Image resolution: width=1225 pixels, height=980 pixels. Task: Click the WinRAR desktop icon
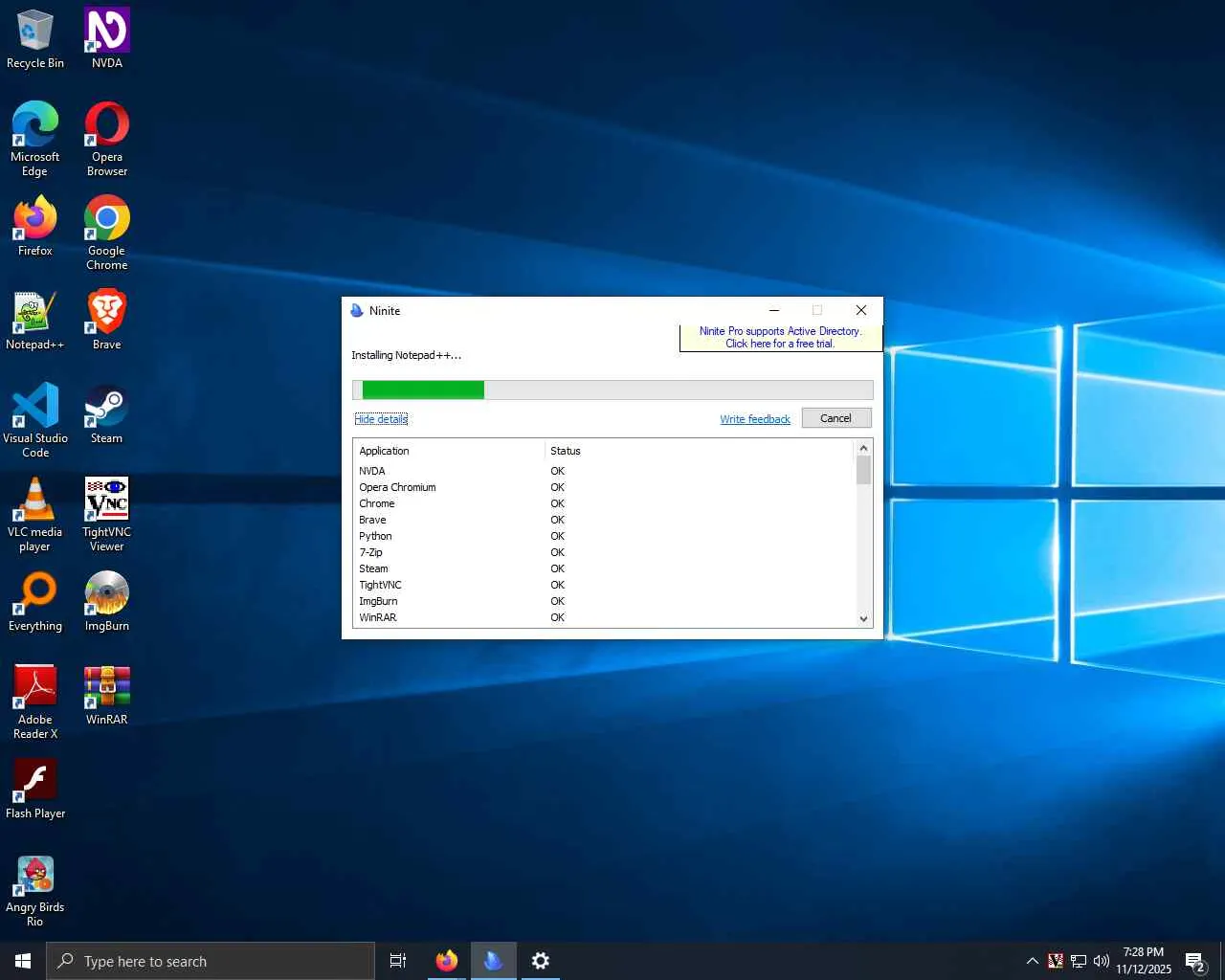107,696
